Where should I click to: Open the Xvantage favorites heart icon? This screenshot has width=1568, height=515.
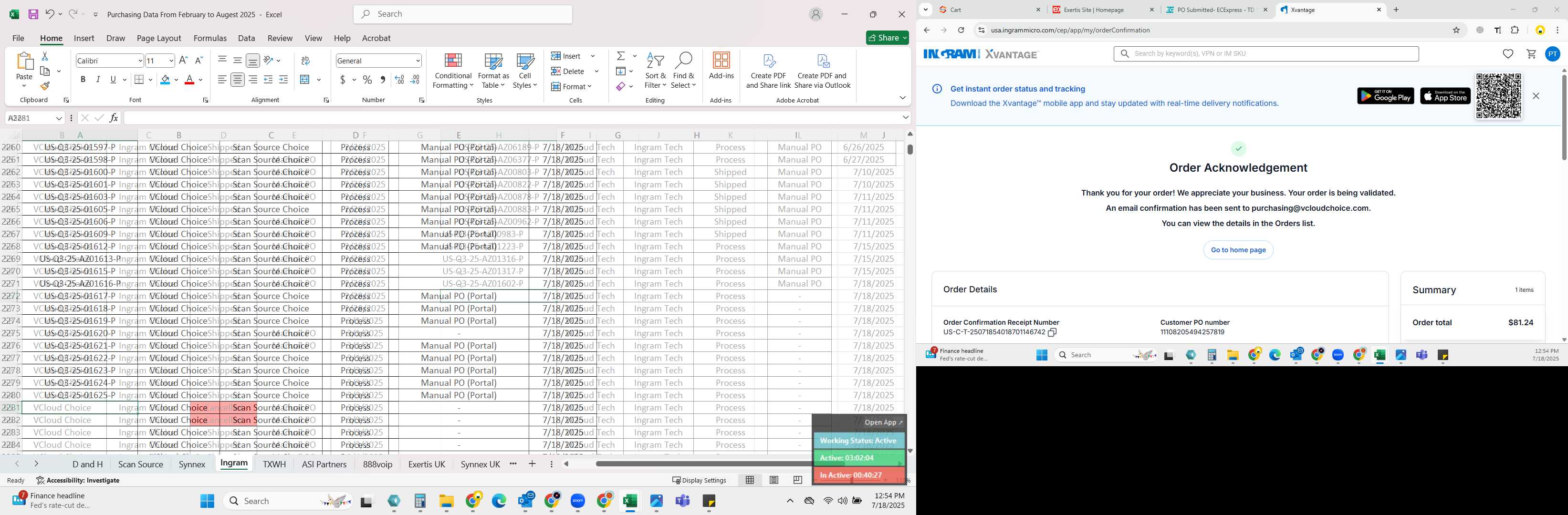point(1508,53)
